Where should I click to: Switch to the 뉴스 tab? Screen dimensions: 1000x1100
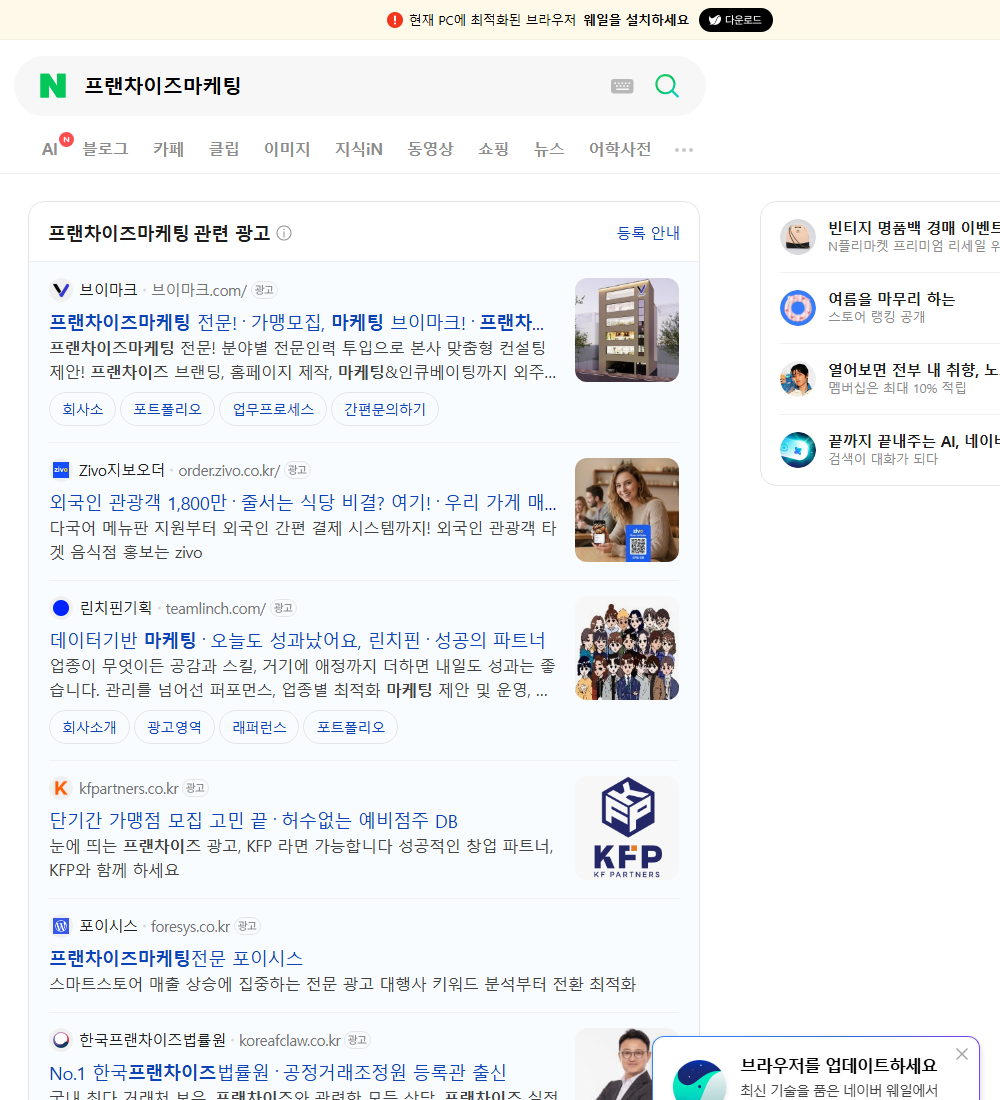[x=549, y=149]
